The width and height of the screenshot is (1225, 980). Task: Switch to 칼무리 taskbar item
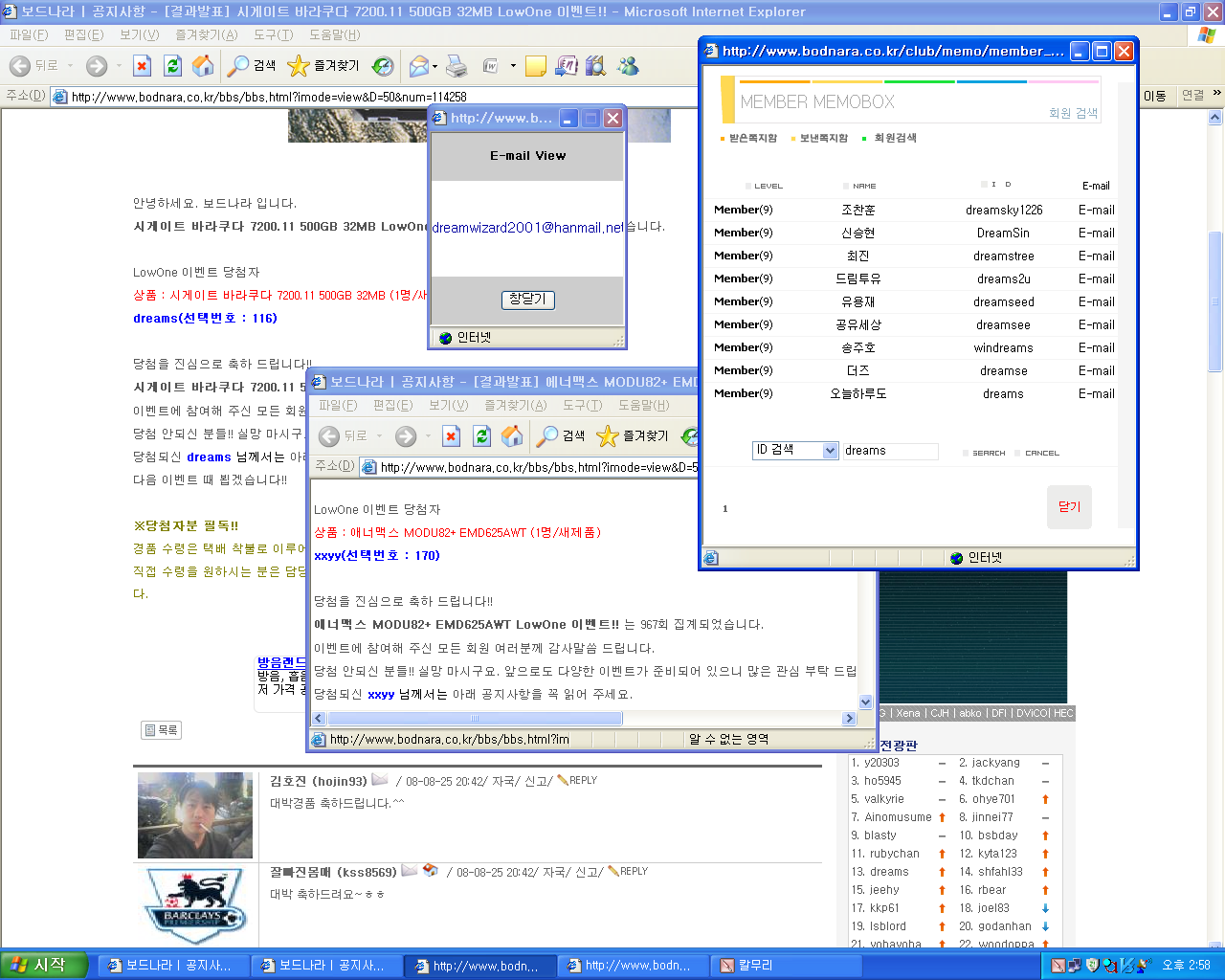(x=784, y=966)
